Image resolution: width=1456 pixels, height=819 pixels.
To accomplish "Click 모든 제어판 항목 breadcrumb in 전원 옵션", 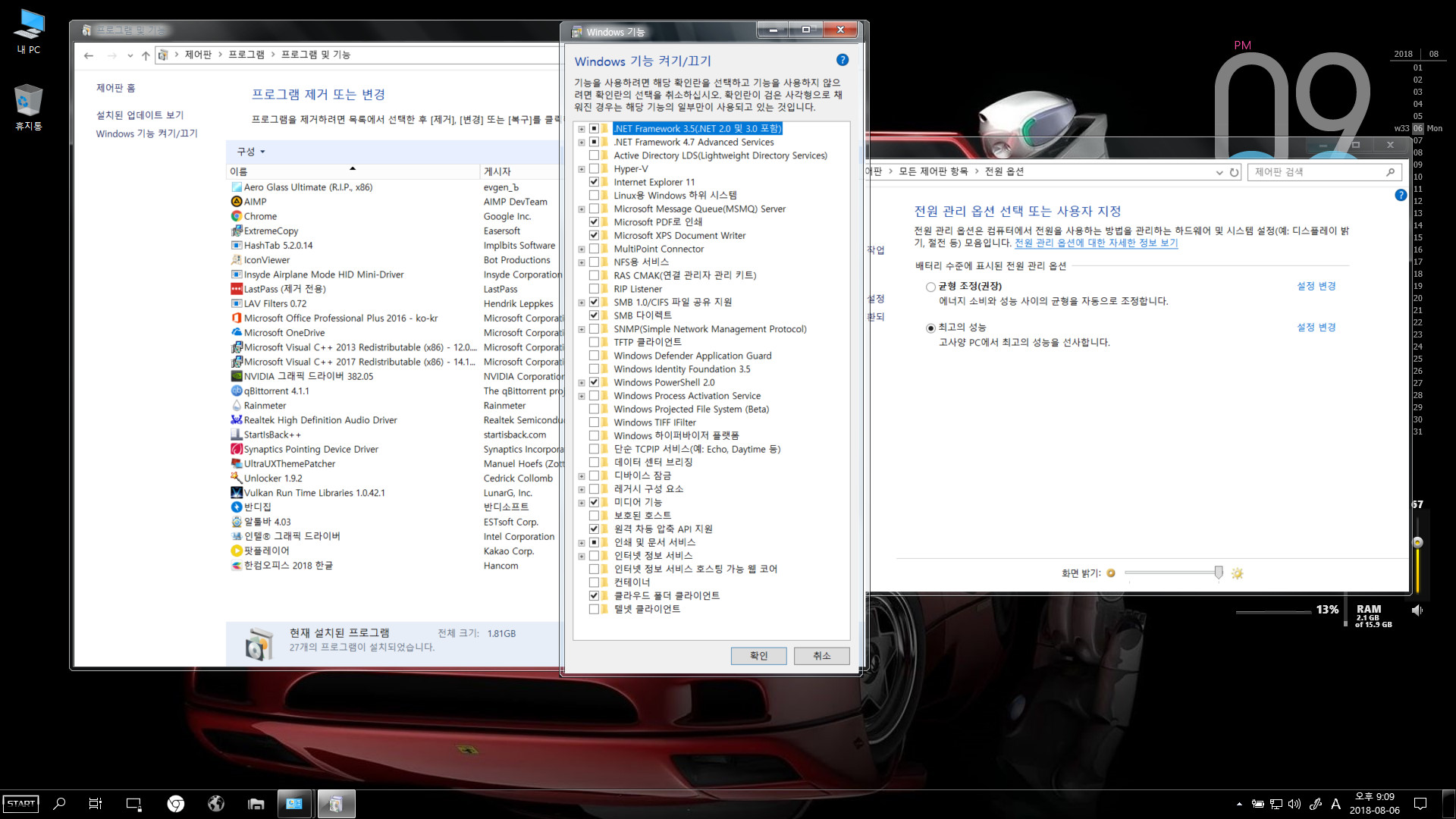I will pyautogui.click(x=934, y=172).
